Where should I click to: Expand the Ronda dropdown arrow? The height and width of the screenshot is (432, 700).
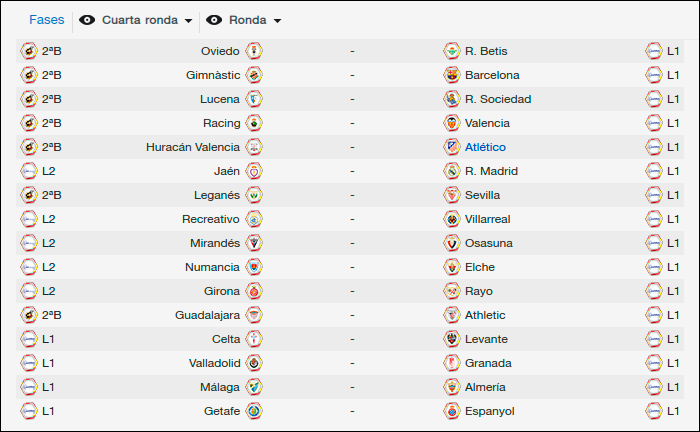[x=277, y=21]
